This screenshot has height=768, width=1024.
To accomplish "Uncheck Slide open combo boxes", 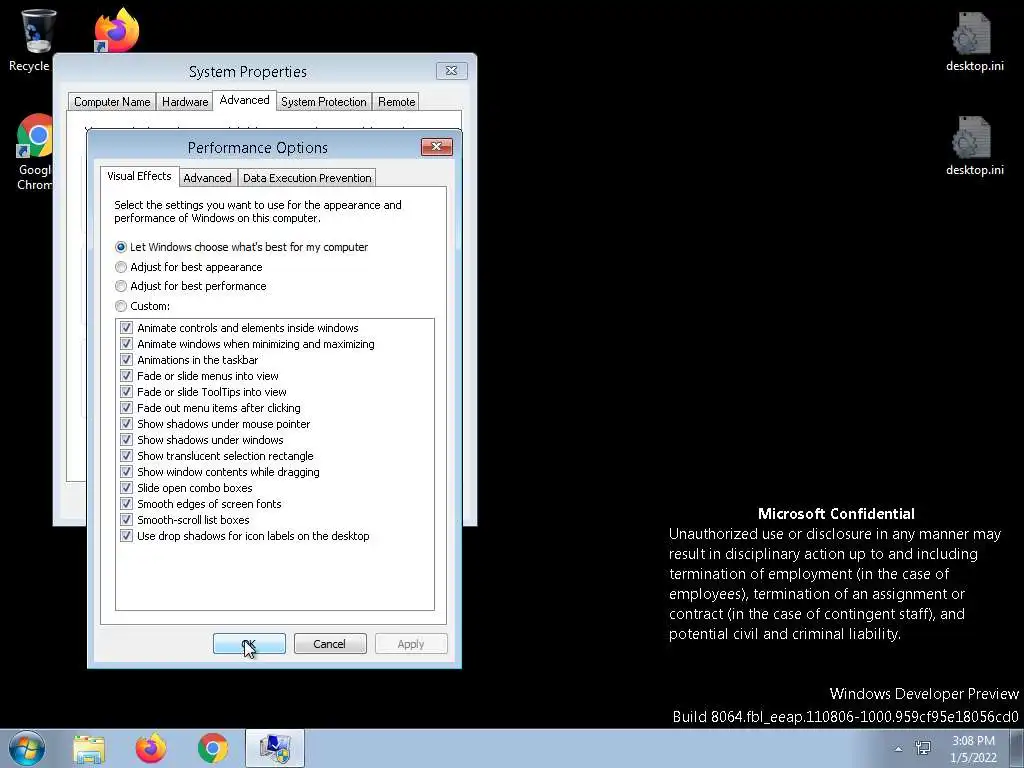I will point(126,488).
